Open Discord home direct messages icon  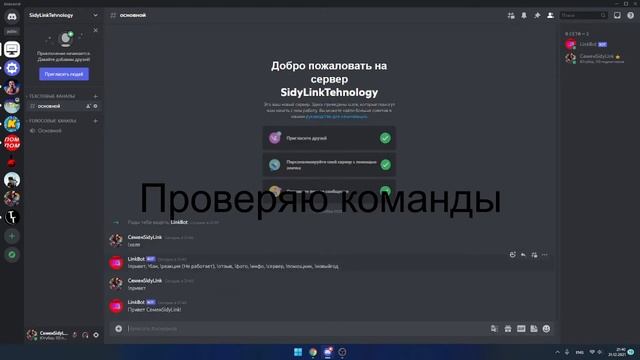click(x=12, y=17)
